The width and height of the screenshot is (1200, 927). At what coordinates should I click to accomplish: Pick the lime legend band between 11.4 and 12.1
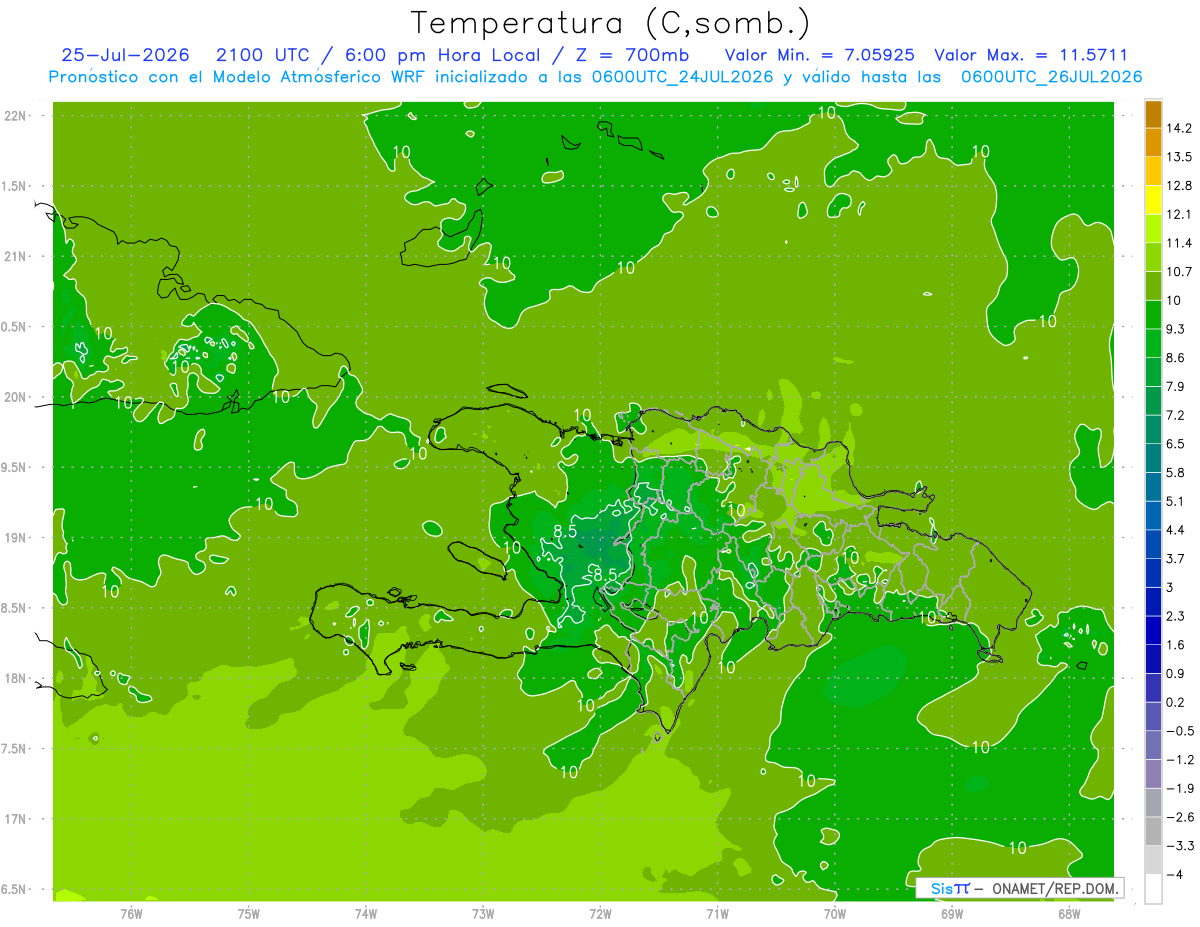pos(1153,229)
